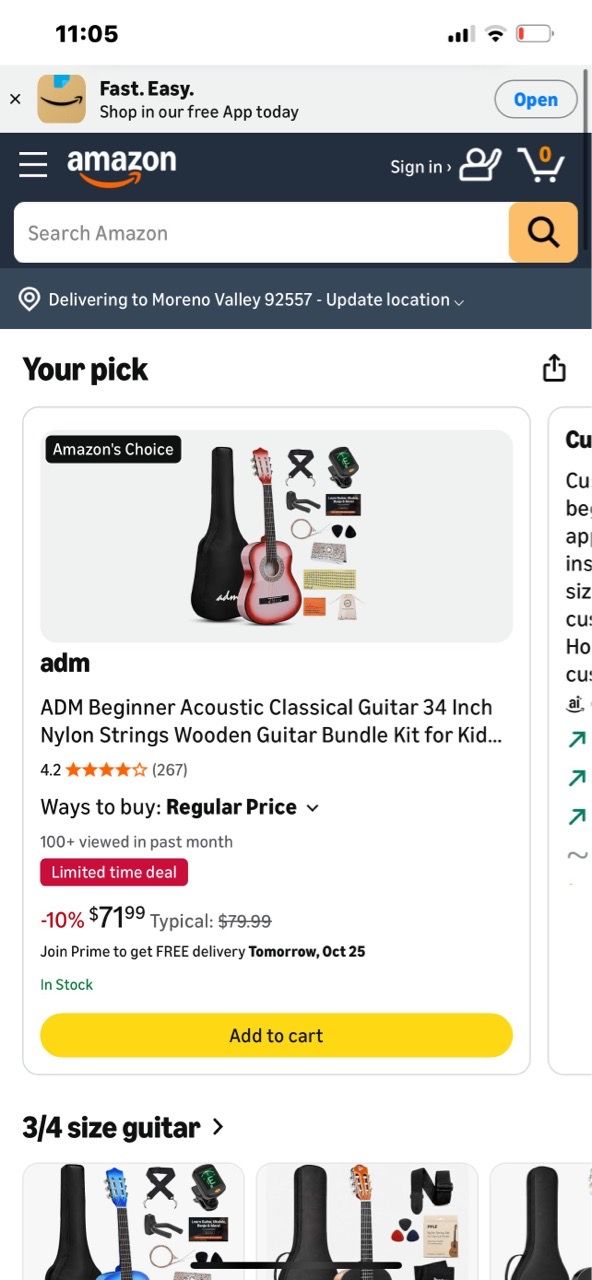Open ADM Beginner Acoustic Classical Guitar title
Screen dimensions: 592x1280
pos(271,721)
